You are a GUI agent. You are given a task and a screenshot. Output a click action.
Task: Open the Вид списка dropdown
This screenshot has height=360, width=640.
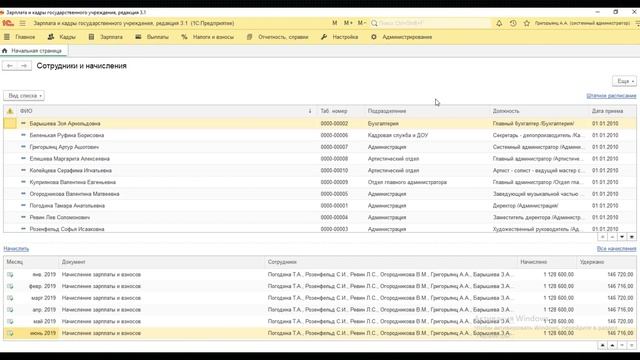[x=24, y=96]
